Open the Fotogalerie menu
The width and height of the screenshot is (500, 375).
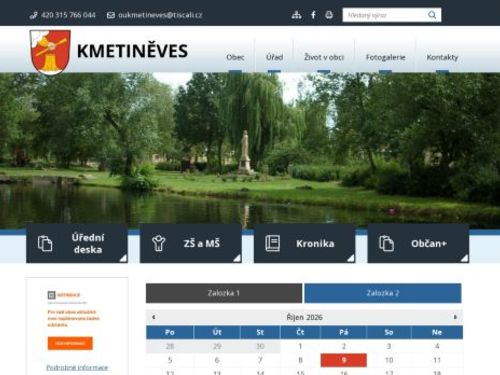[x=385, y=57]
